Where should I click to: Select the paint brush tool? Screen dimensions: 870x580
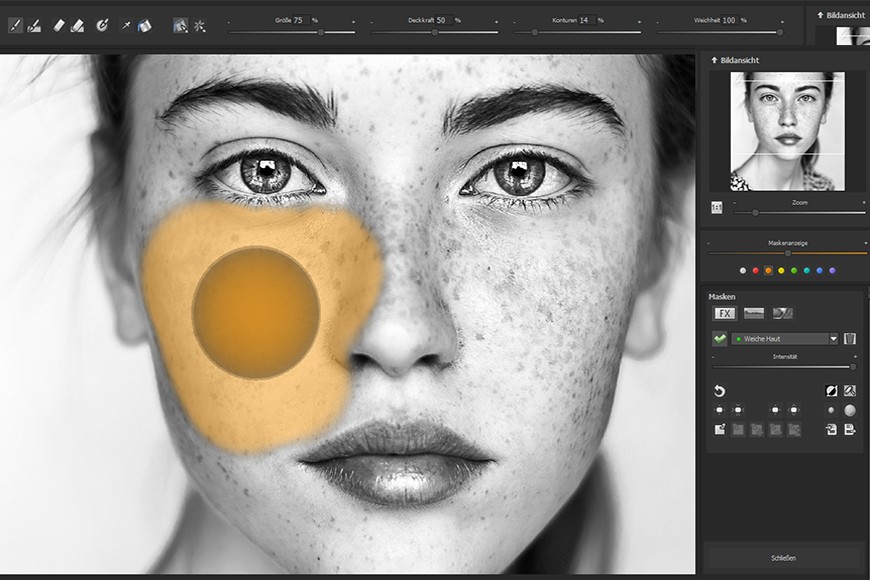point(16,25)
